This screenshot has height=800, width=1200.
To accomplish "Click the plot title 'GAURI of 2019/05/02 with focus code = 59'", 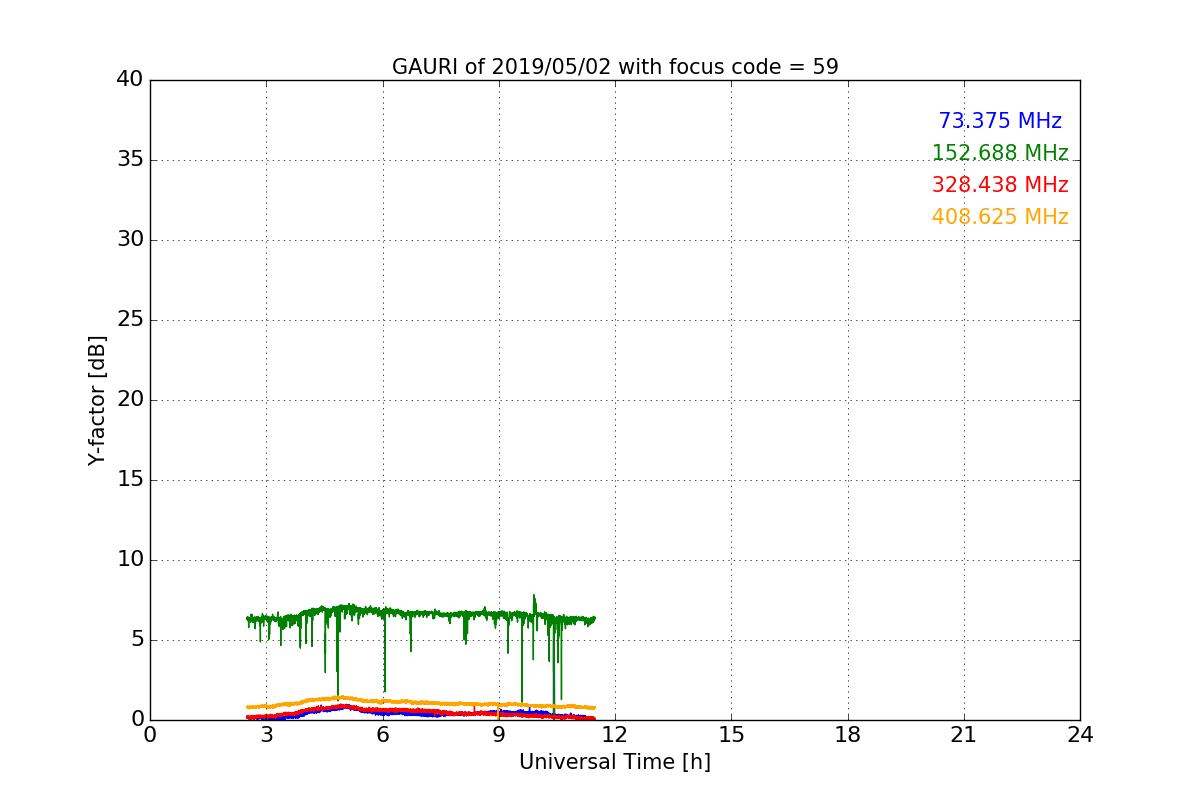I will [615, 67].
